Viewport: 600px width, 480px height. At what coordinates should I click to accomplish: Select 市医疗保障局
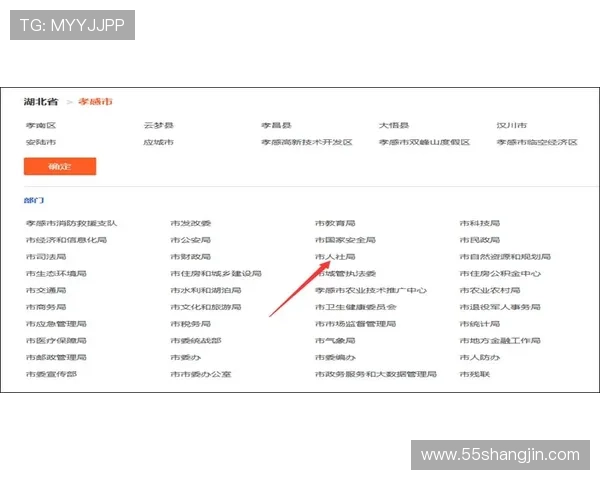pyautogui.click(x=56, y=340)
